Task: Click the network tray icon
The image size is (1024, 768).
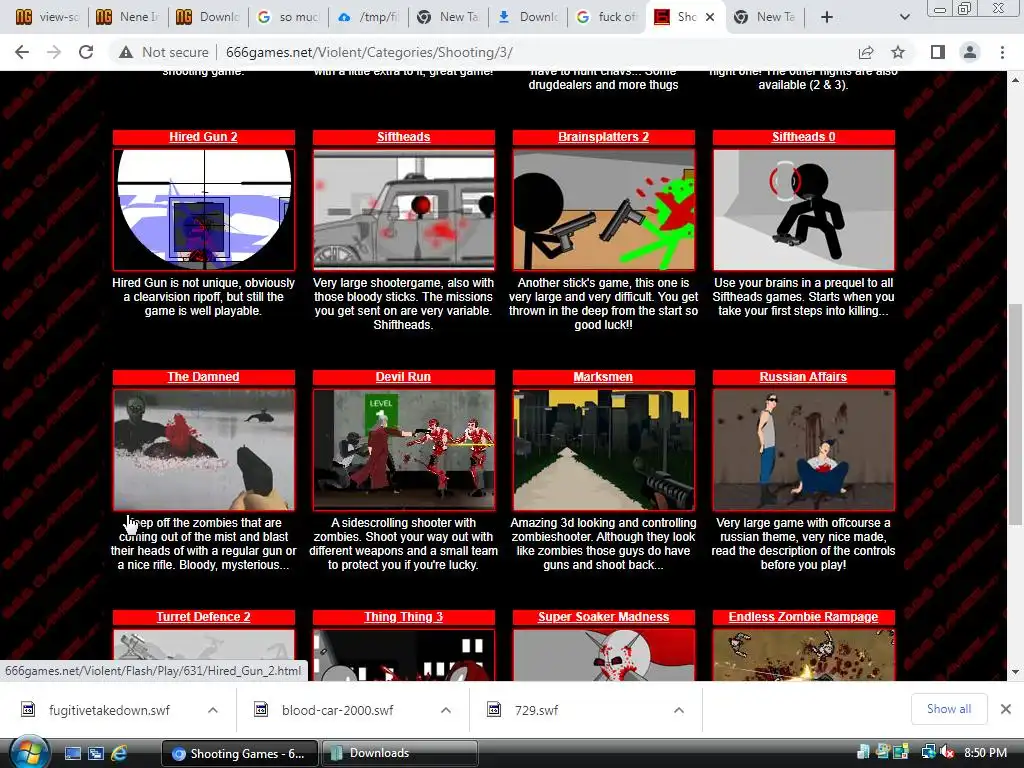Action: (928, 753)
